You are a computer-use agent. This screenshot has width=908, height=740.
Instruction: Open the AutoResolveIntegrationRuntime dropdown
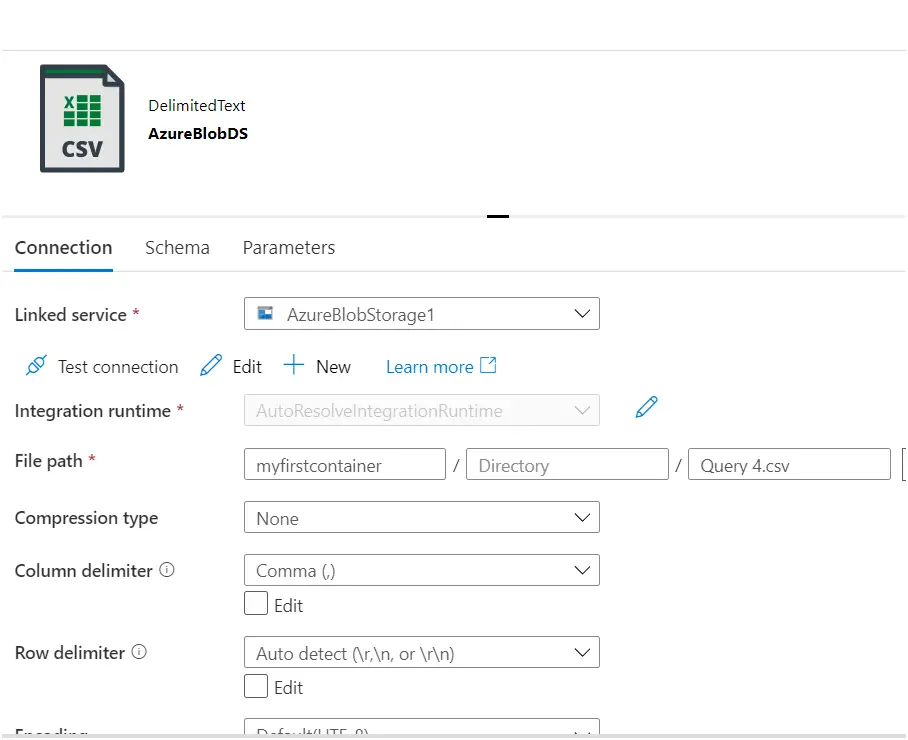pos(422,411)
